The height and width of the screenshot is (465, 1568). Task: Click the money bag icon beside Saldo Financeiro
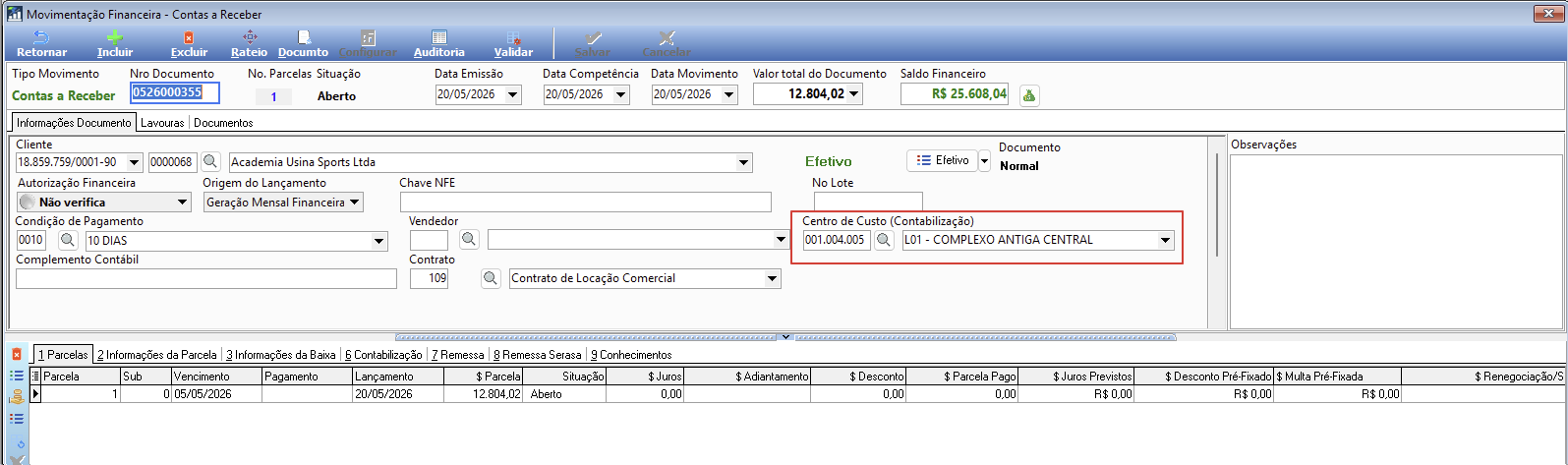pyautogui.click(x=1029, y=95)
